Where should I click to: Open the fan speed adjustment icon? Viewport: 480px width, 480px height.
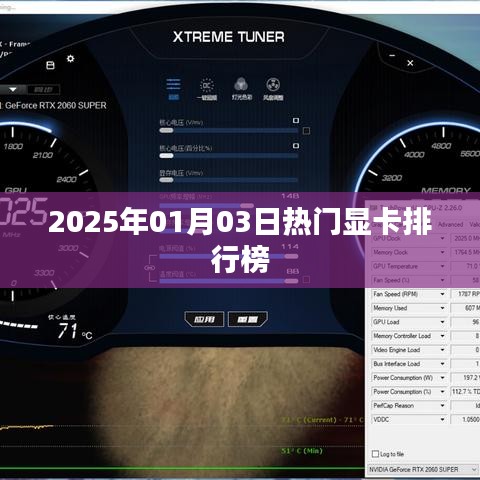coord(273,89)
